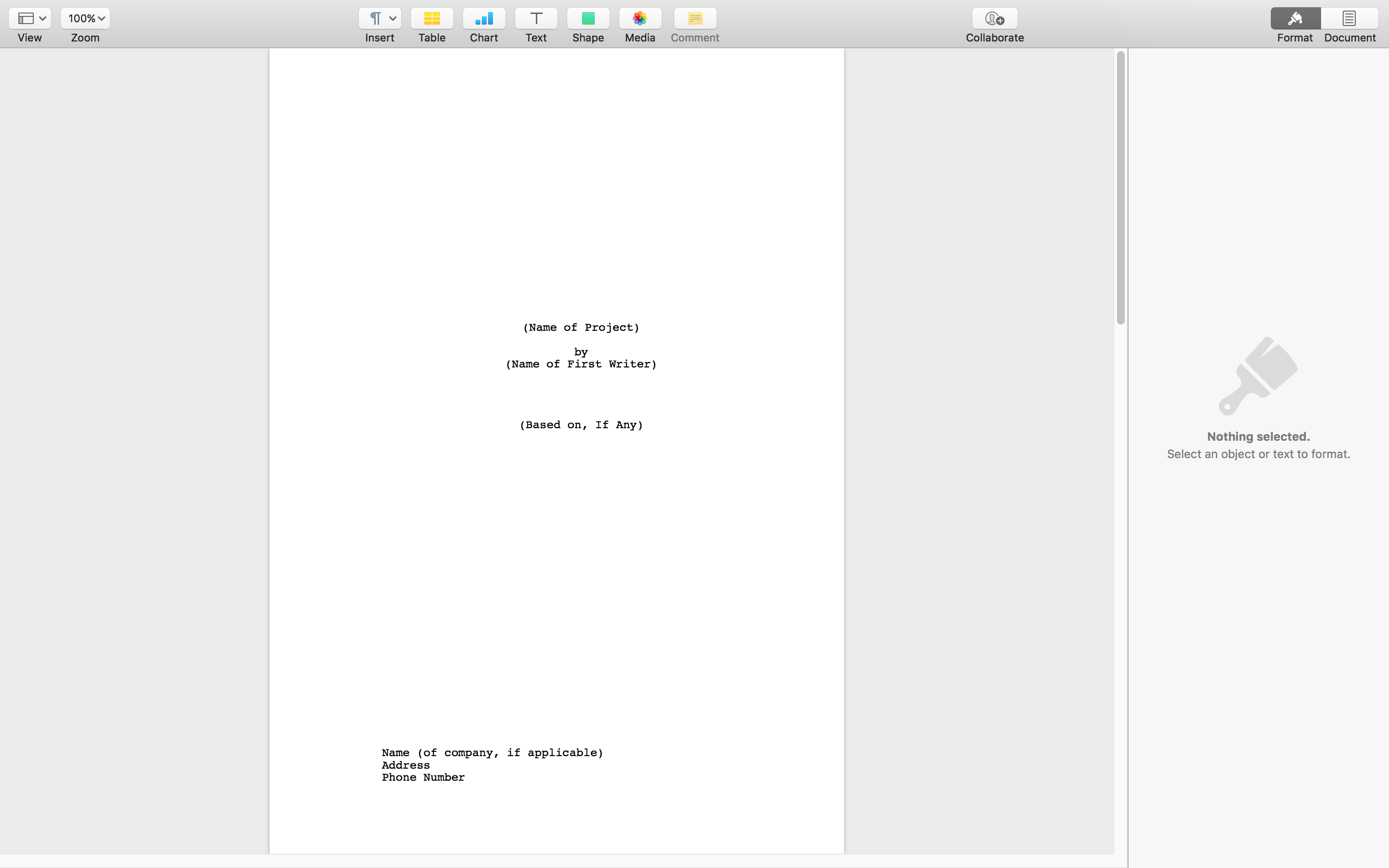The height and width of the screenshot is (868, 1389).
Task: Insert a Table from the toolbar
Action: [x=432, y=18]
